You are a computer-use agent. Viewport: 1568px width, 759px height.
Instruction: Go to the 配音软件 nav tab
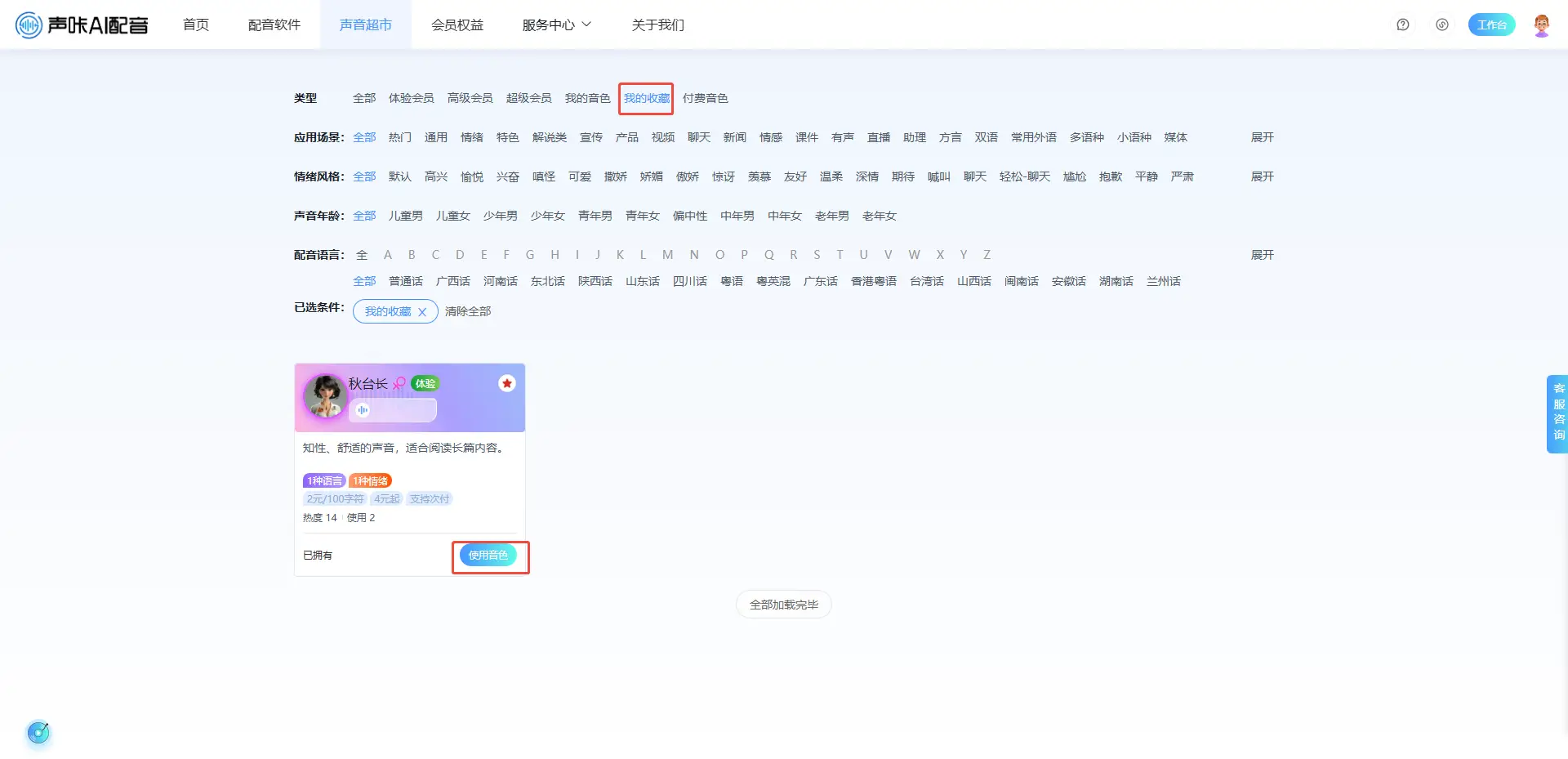tap(274, 25)
